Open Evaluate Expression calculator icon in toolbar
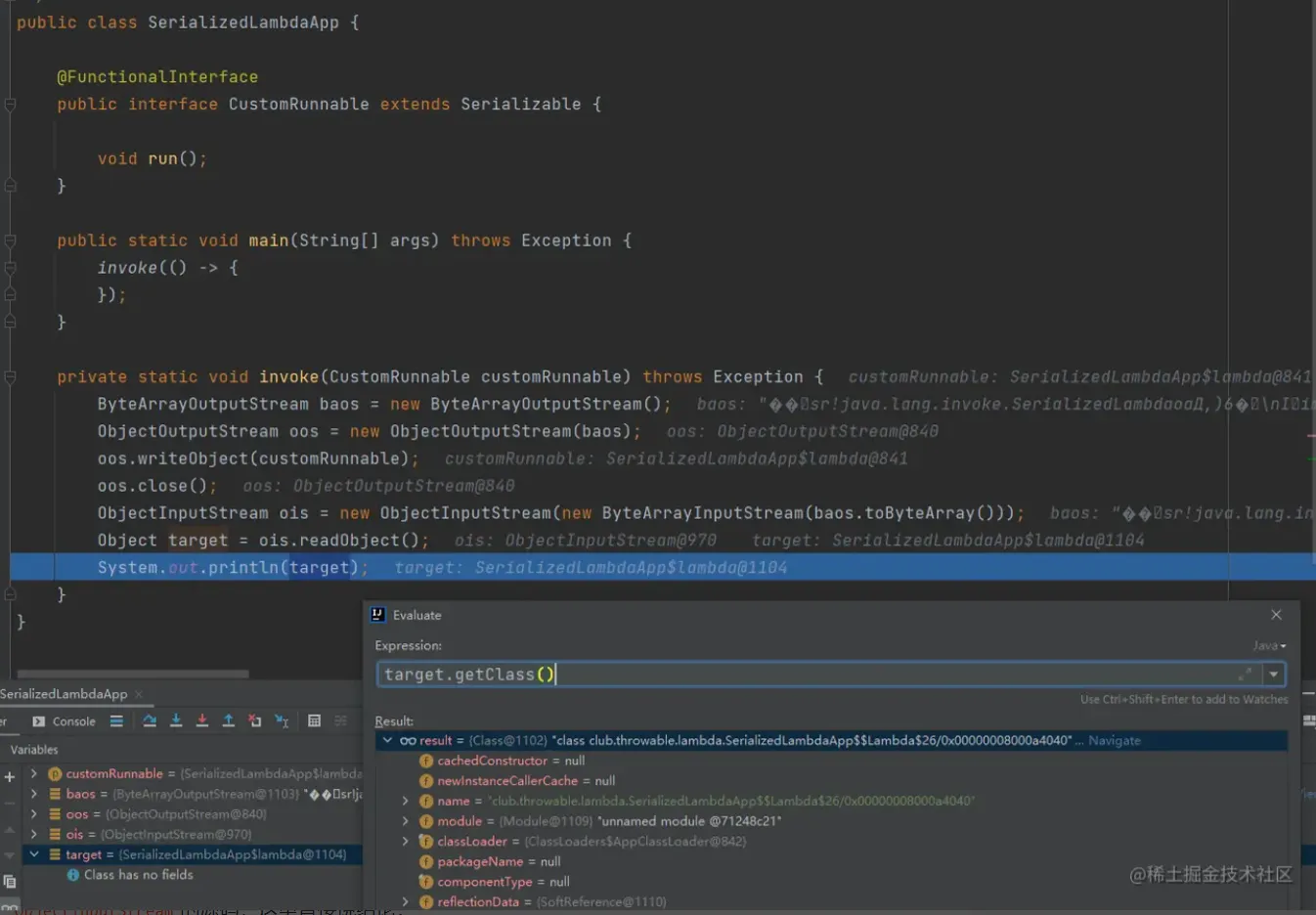This screenshot has height=915, width=1316. click(x=315, y=721)
